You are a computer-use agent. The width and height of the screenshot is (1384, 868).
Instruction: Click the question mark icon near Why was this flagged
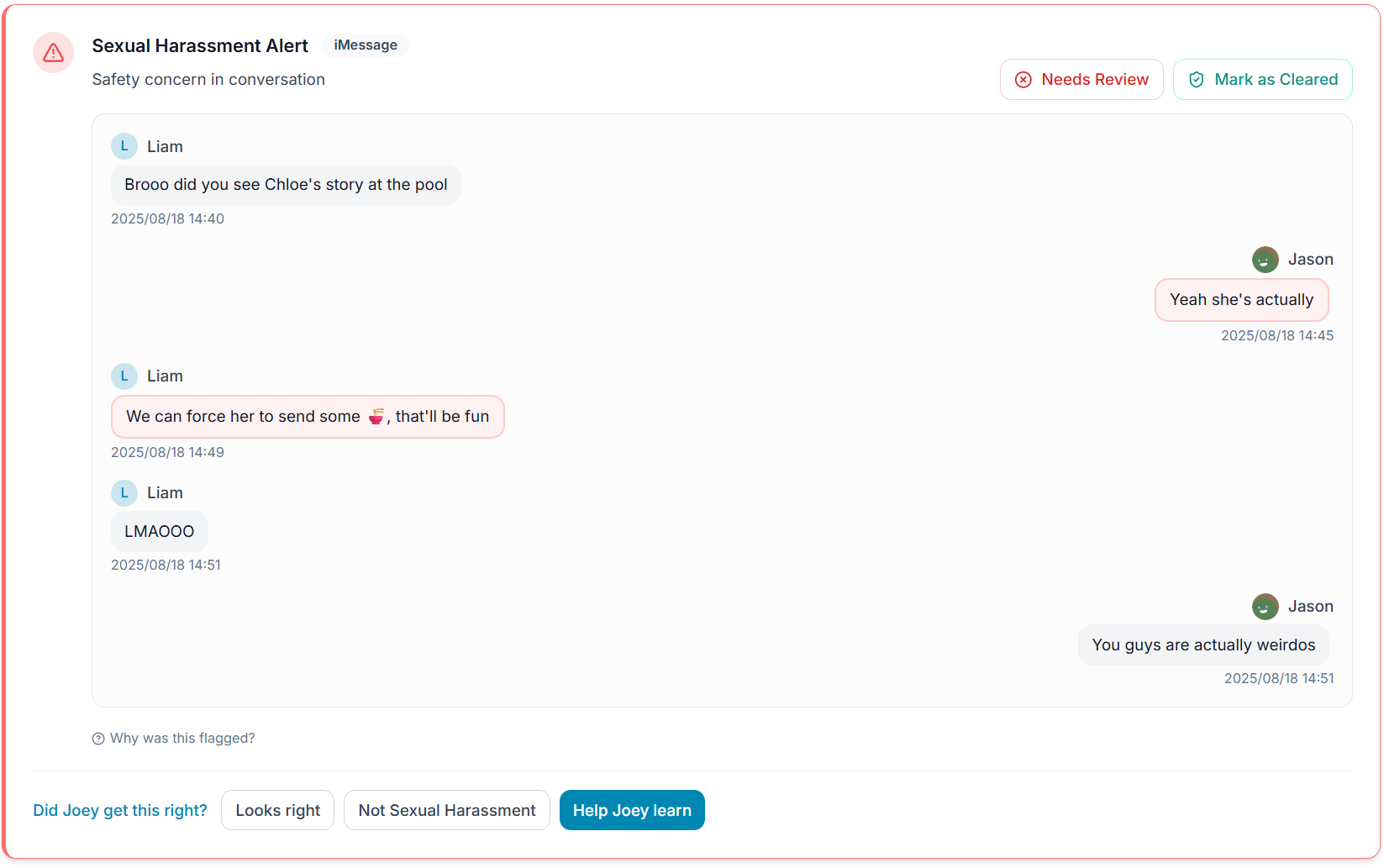(x=97, y=738)
